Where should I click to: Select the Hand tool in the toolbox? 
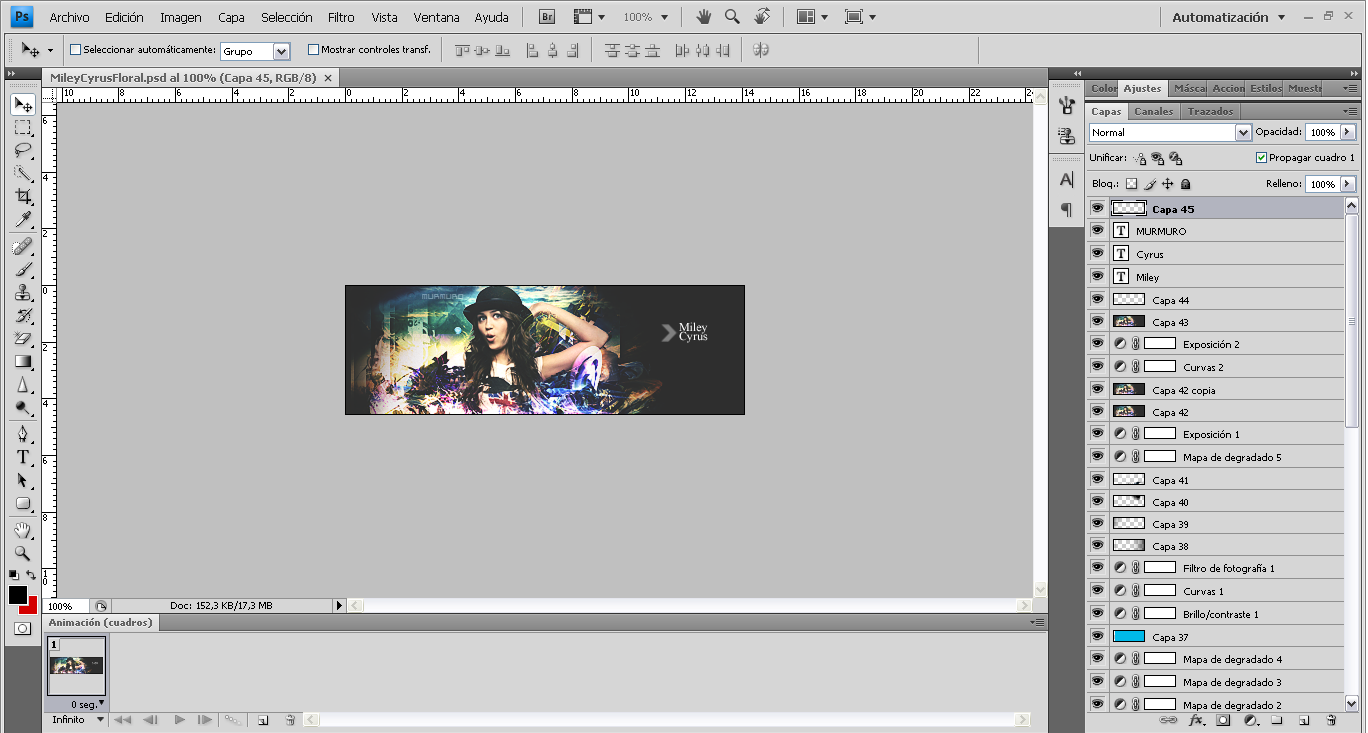tap(23, 530)
